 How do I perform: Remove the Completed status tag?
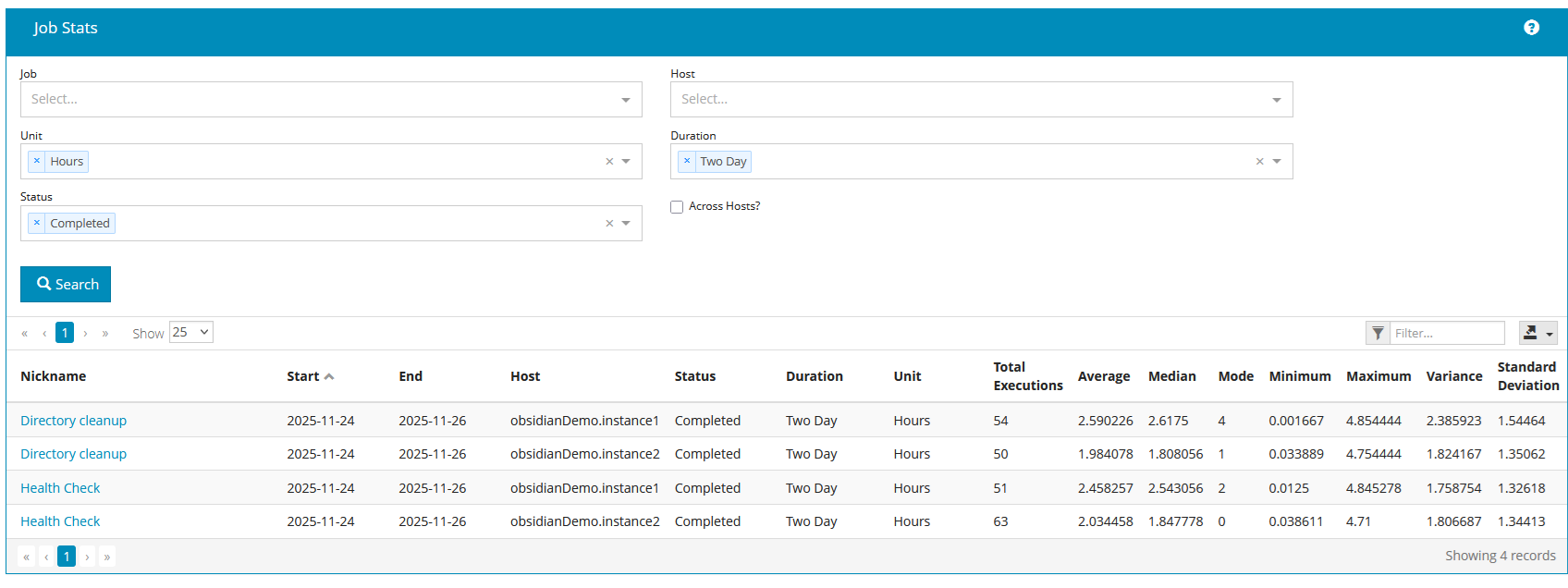pos(37,223)
